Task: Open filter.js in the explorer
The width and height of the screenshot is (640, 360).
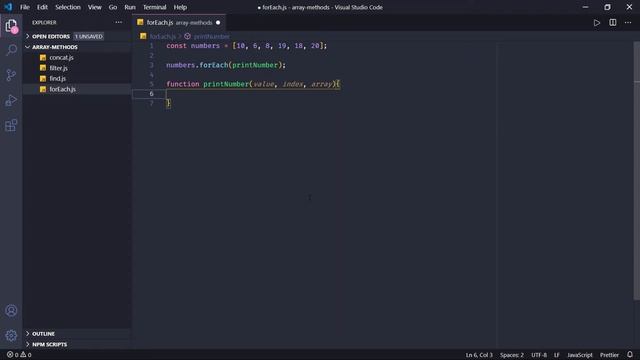Action: [x=78, y=68]
